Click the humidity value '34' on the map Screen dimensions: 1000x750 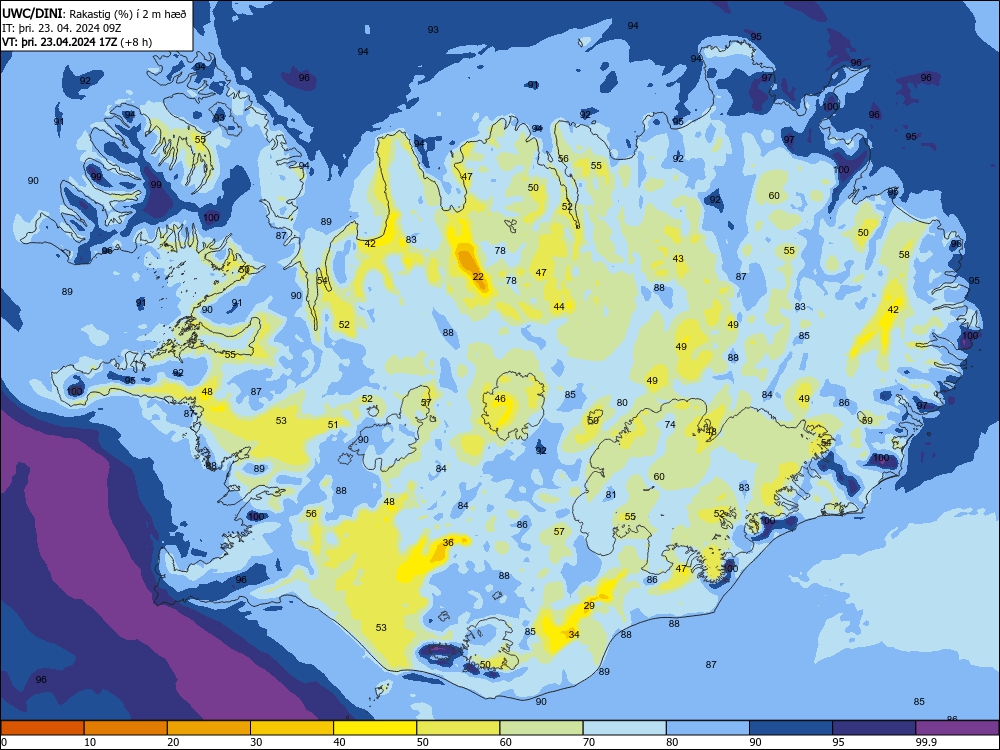(574, 635)
